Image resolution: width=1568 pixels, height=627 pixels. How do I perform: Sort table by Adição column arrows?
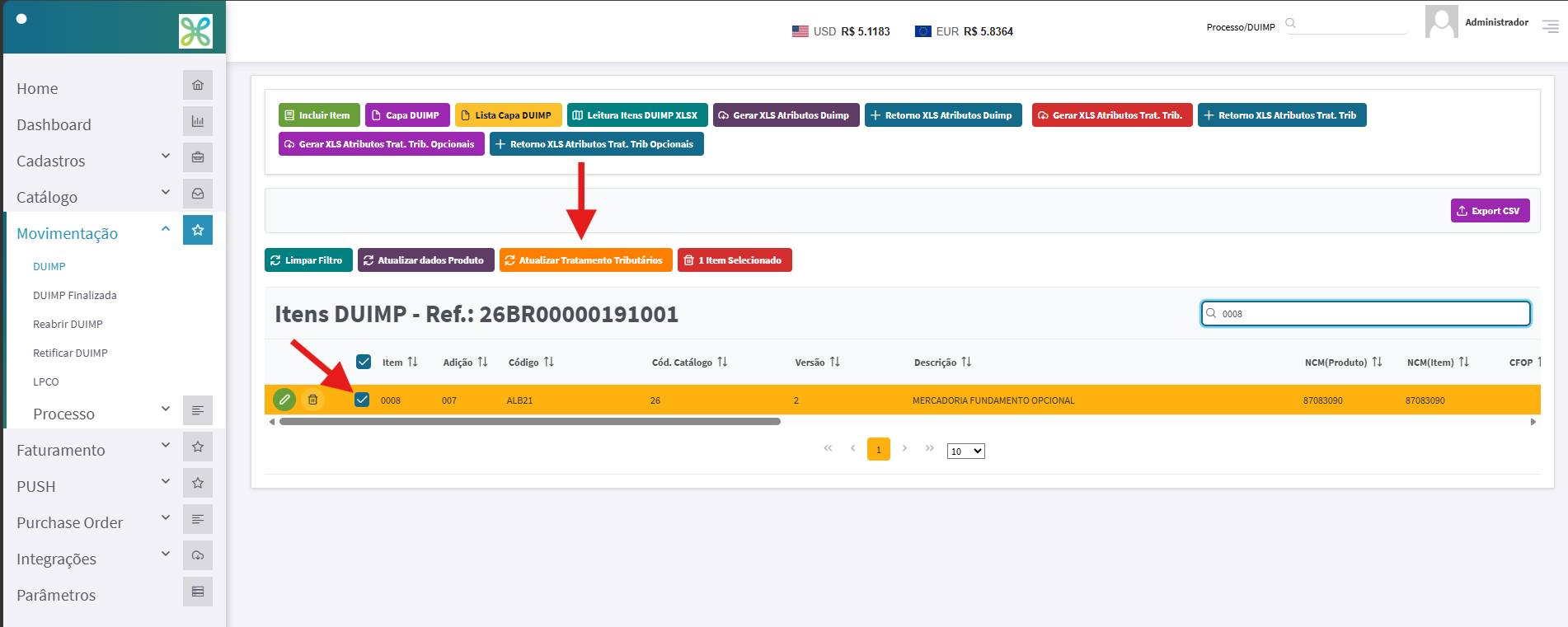tap(483, 362)
